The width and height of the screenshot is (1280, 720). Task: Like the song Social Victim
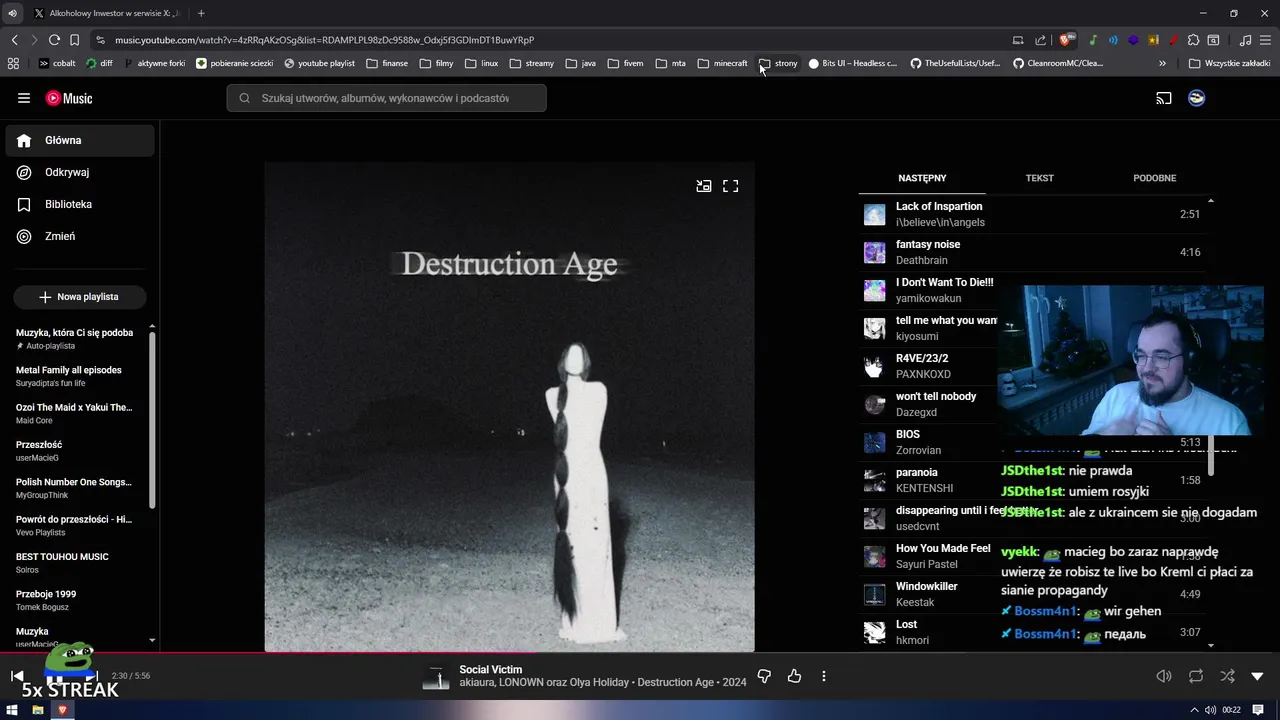(x=794, y=677)
